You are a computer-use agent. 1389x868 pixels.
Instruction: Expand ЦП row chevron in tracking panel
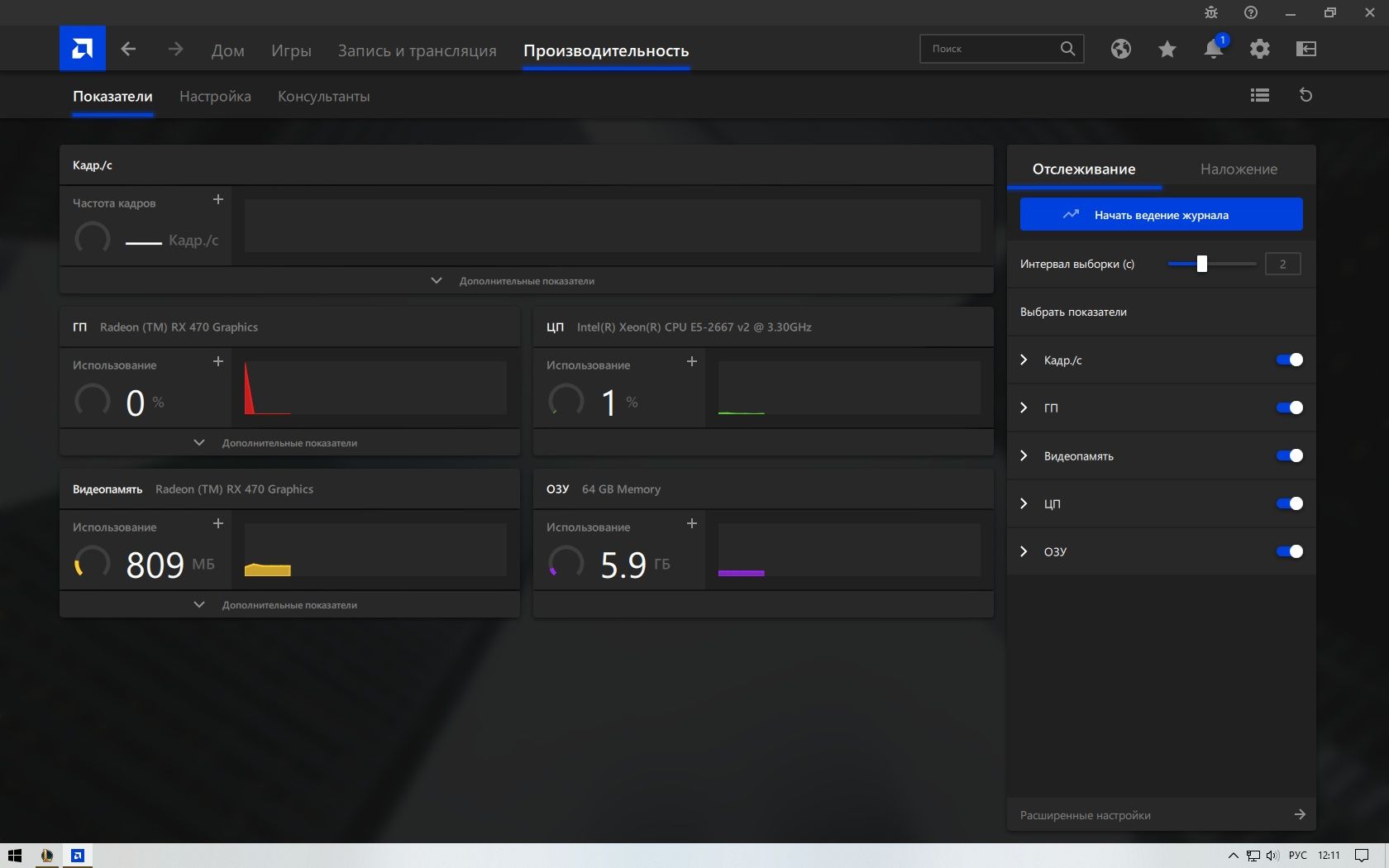click(x=1024, y=503)
